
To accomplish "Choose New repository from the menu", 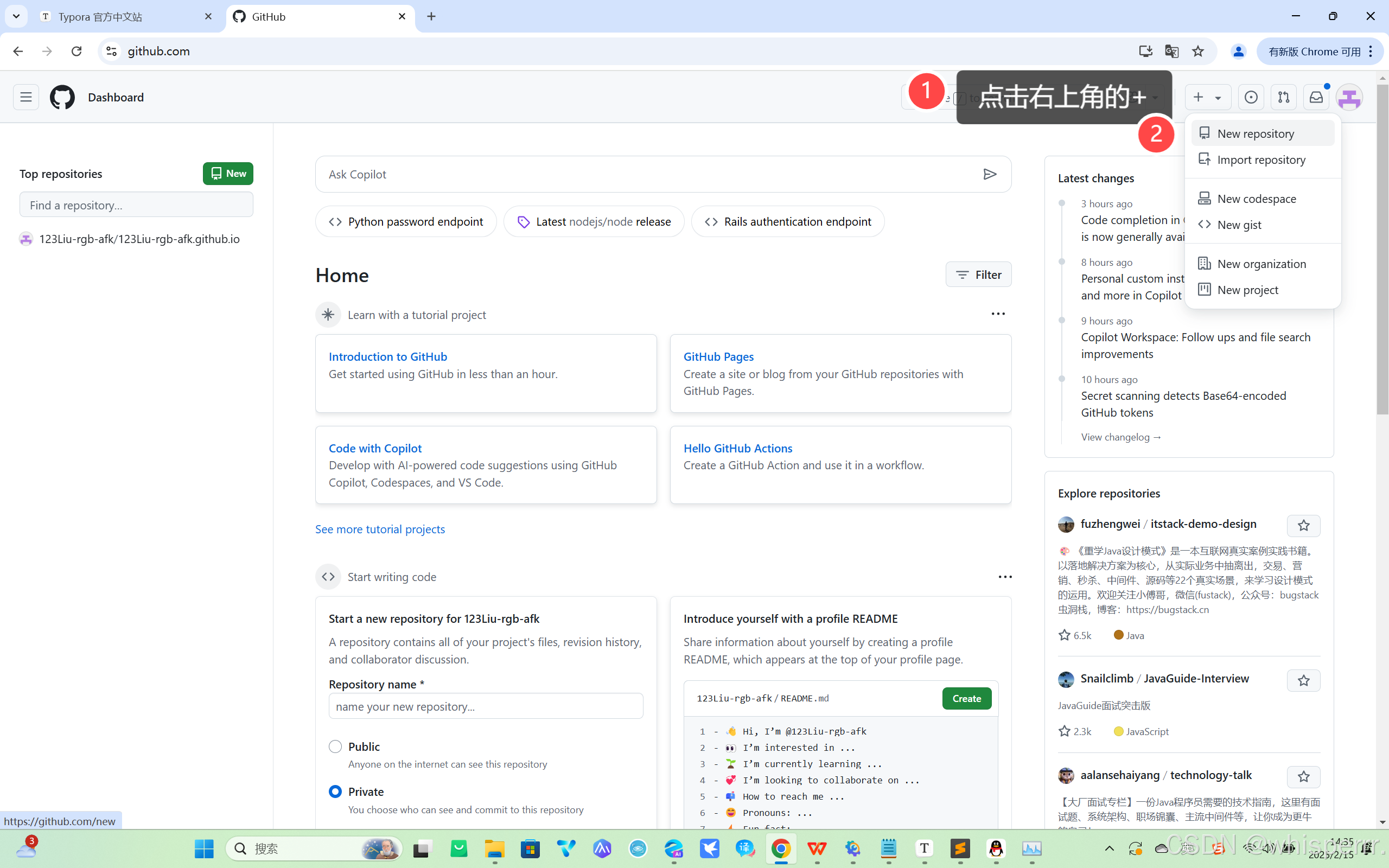I will click(1256, 134).
